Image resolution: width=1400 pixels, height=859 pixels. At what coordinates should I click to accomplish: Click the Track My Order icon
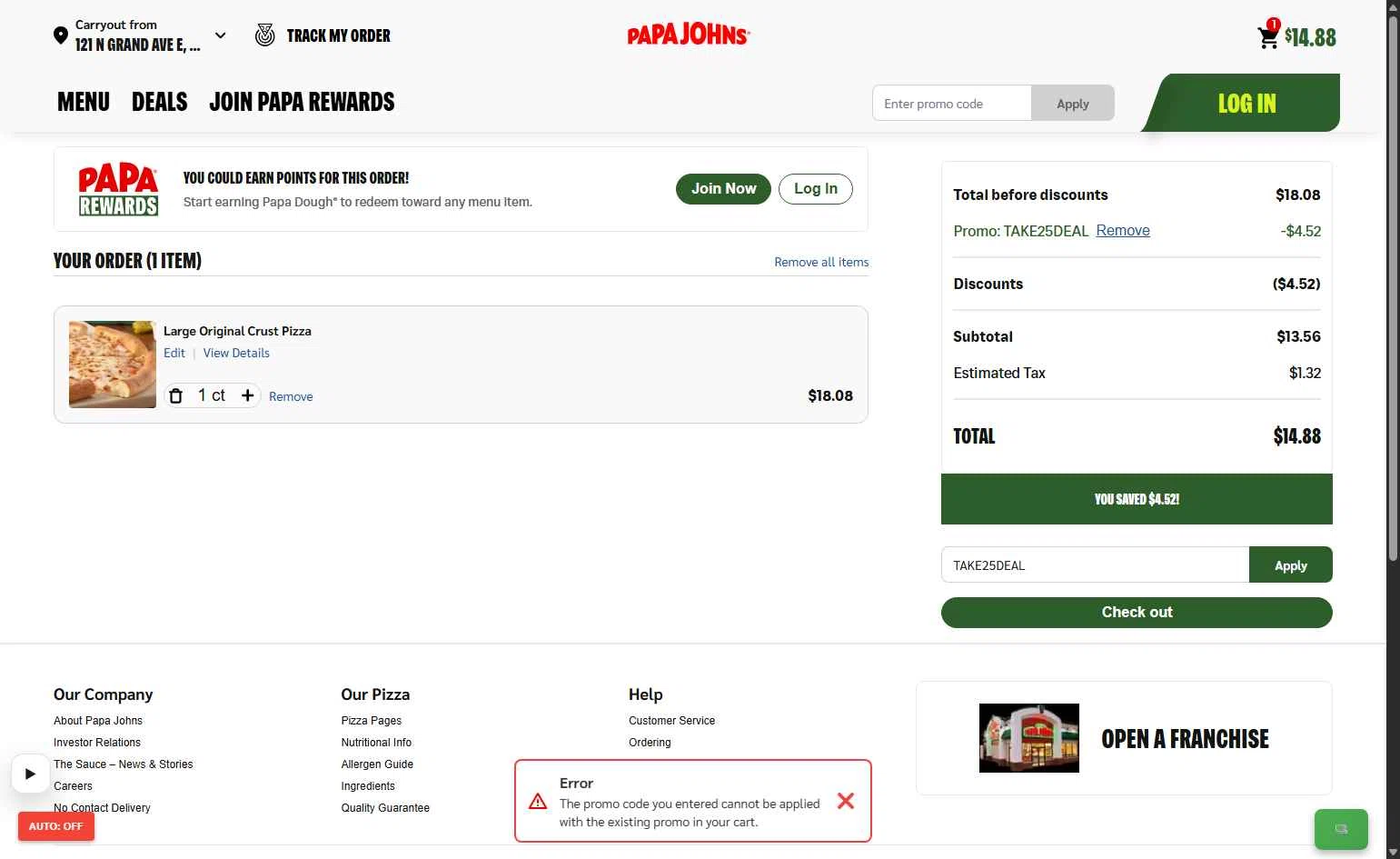[x=264, y=35]
